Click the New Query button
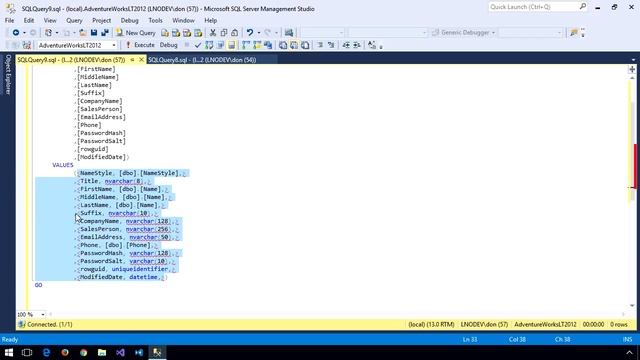This screenshot has height=360, width=640. pyautogui.click(x=136, y=33)
